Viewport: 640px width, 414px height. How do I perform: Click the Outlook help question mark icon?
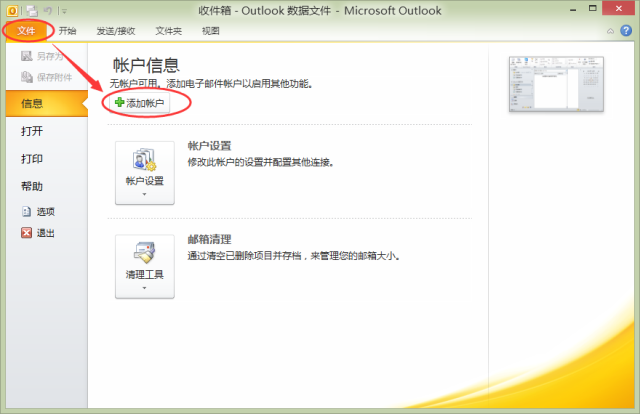click(626, 31)
